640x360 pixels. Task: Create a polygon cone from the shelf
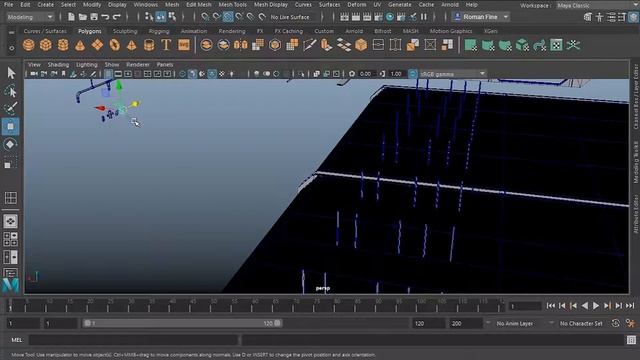pos(80,45)
